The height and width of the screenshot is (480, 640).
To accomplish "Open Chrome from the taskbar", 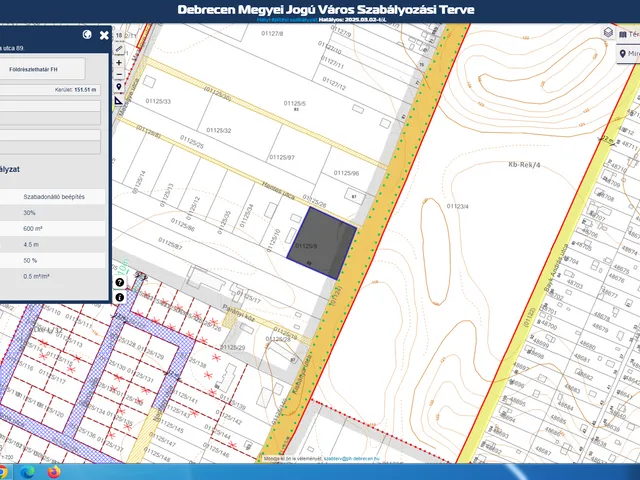I will click(x=3, y=472).
